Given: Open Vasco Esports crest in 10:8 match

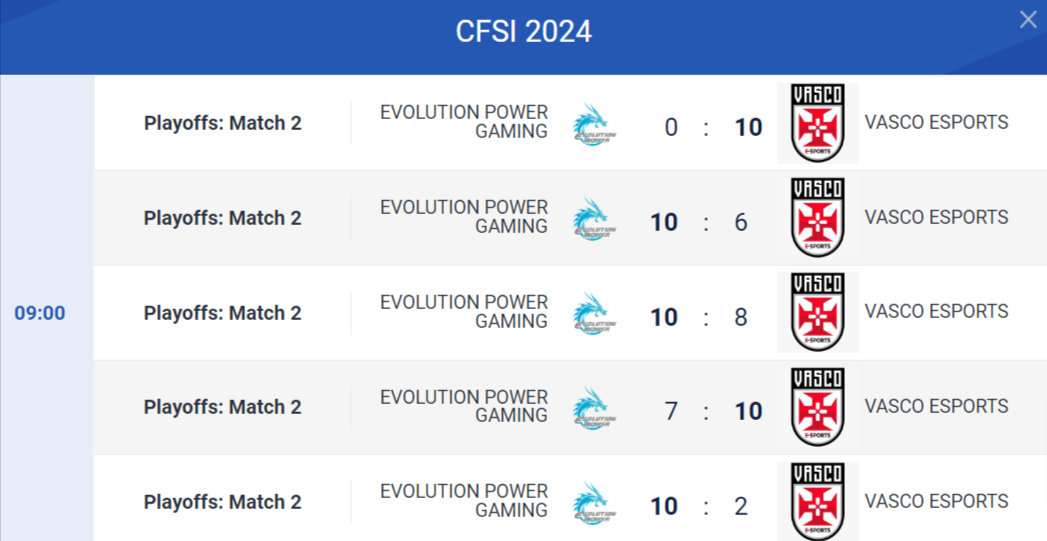Looking at the screenshot, I should coord(817,312).
